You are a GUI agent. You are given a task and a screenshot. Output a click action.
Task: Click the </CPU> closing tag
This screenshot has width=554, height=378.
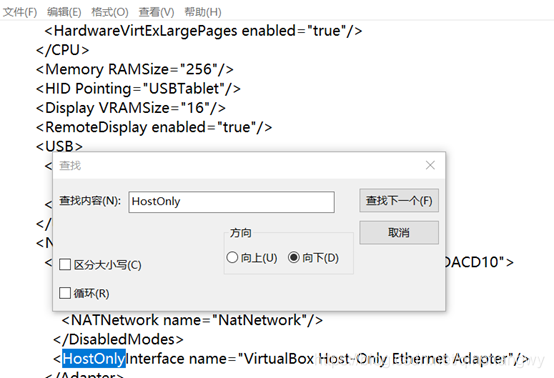[x=63, y=50]
